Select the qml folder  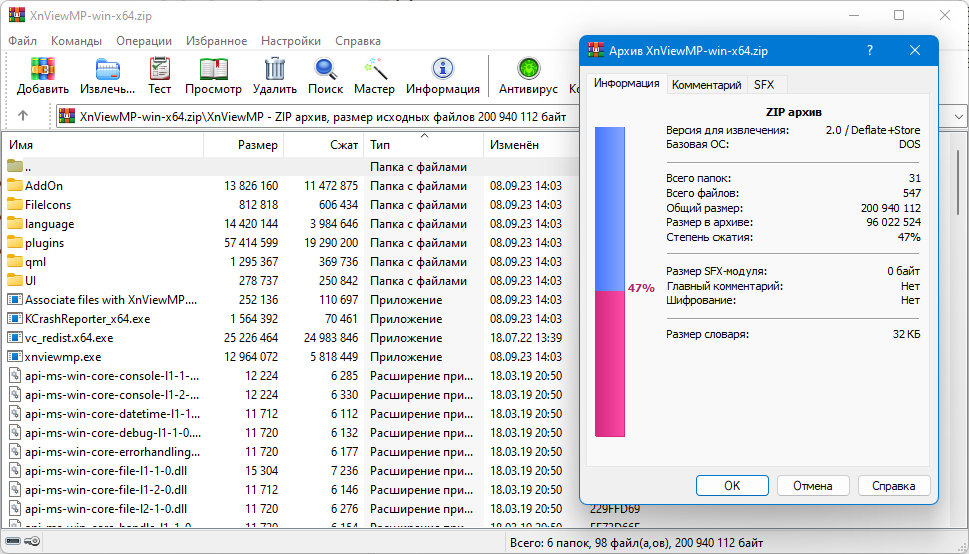tap(27, 262)
